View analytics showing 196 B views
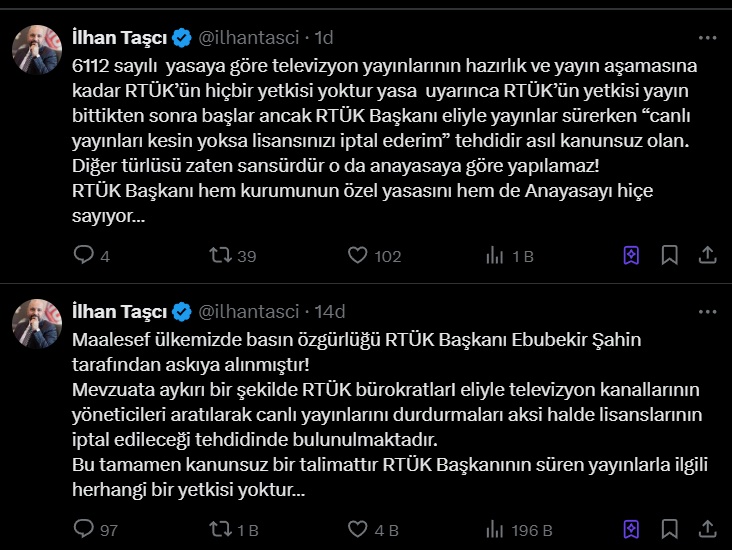 pos(495,529)
